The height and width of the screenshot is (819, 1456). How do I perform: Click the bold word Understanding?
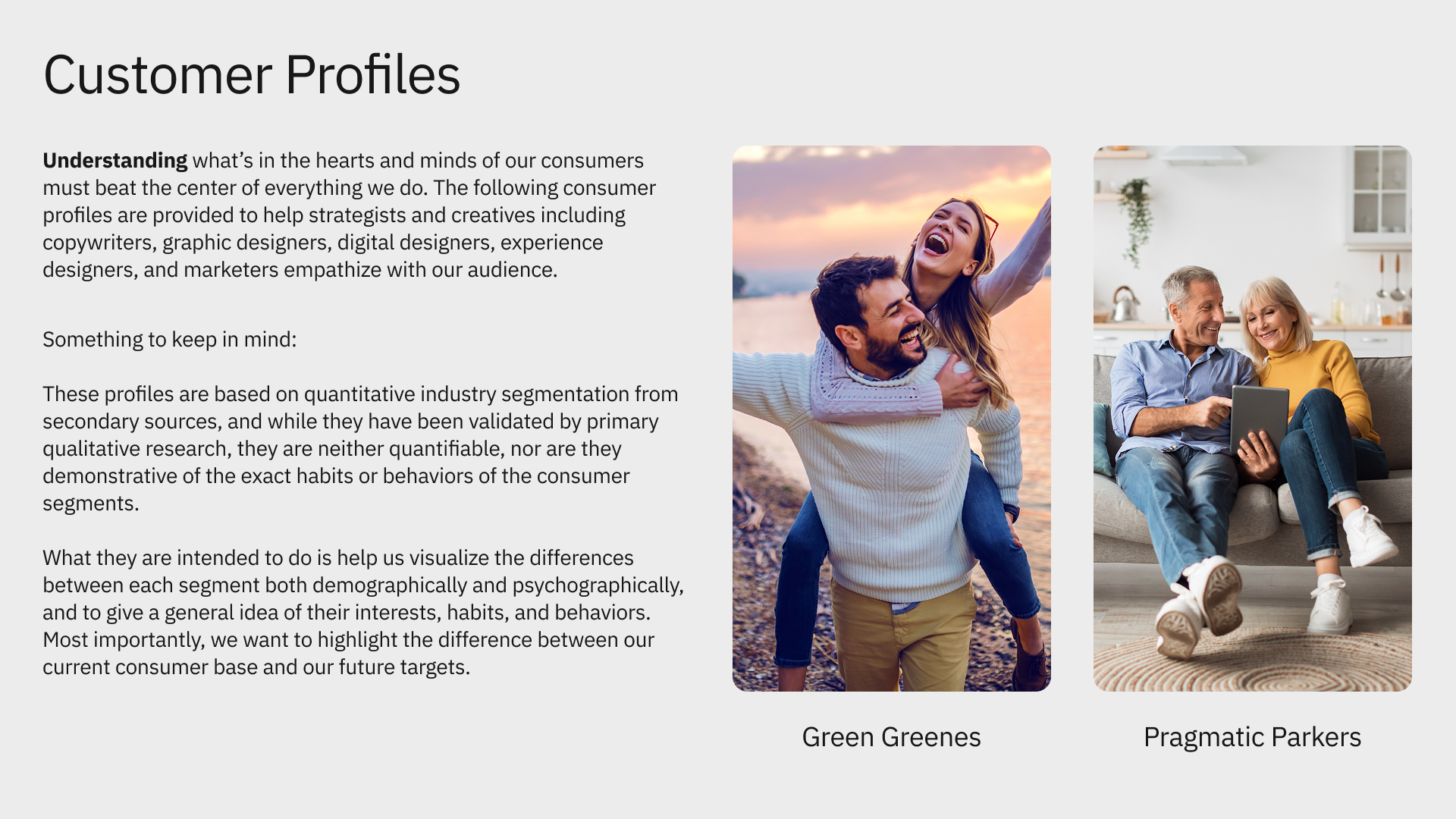coord(115,161)
